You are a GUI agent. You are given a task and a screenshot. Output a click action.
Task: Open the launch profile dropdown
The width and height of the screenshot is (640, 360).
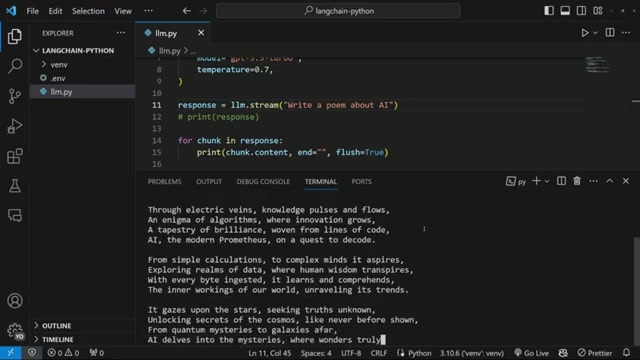(x=547, y=181)
